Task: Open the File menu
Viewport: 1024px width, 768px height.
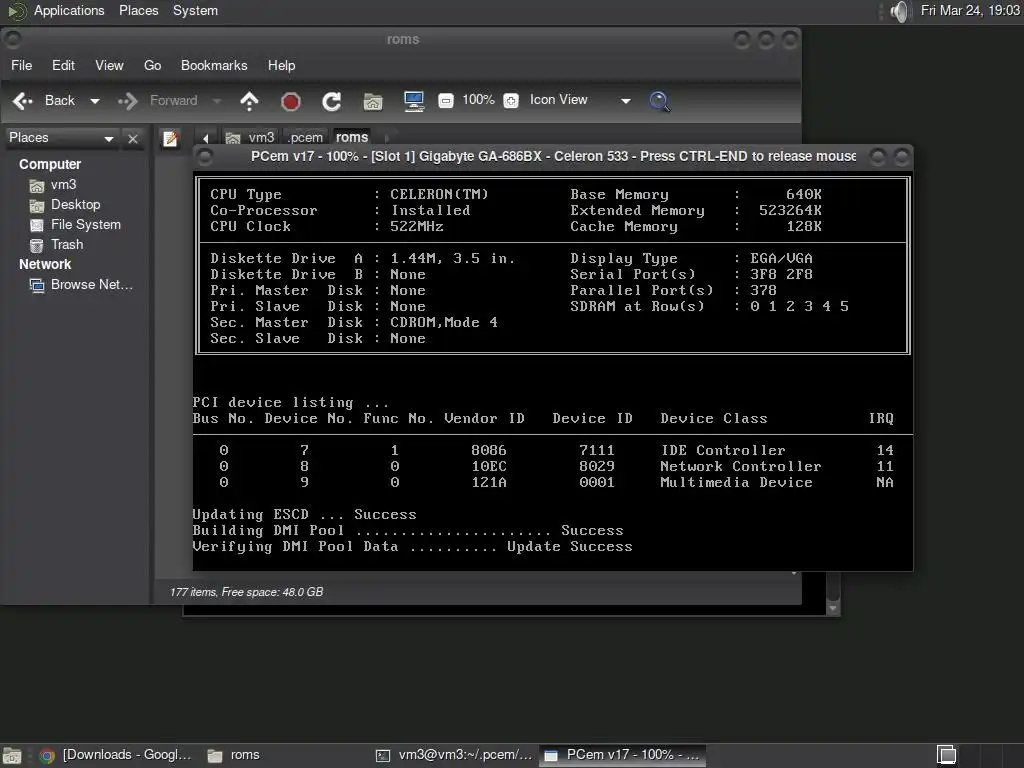Action: [x=22, y=65]
